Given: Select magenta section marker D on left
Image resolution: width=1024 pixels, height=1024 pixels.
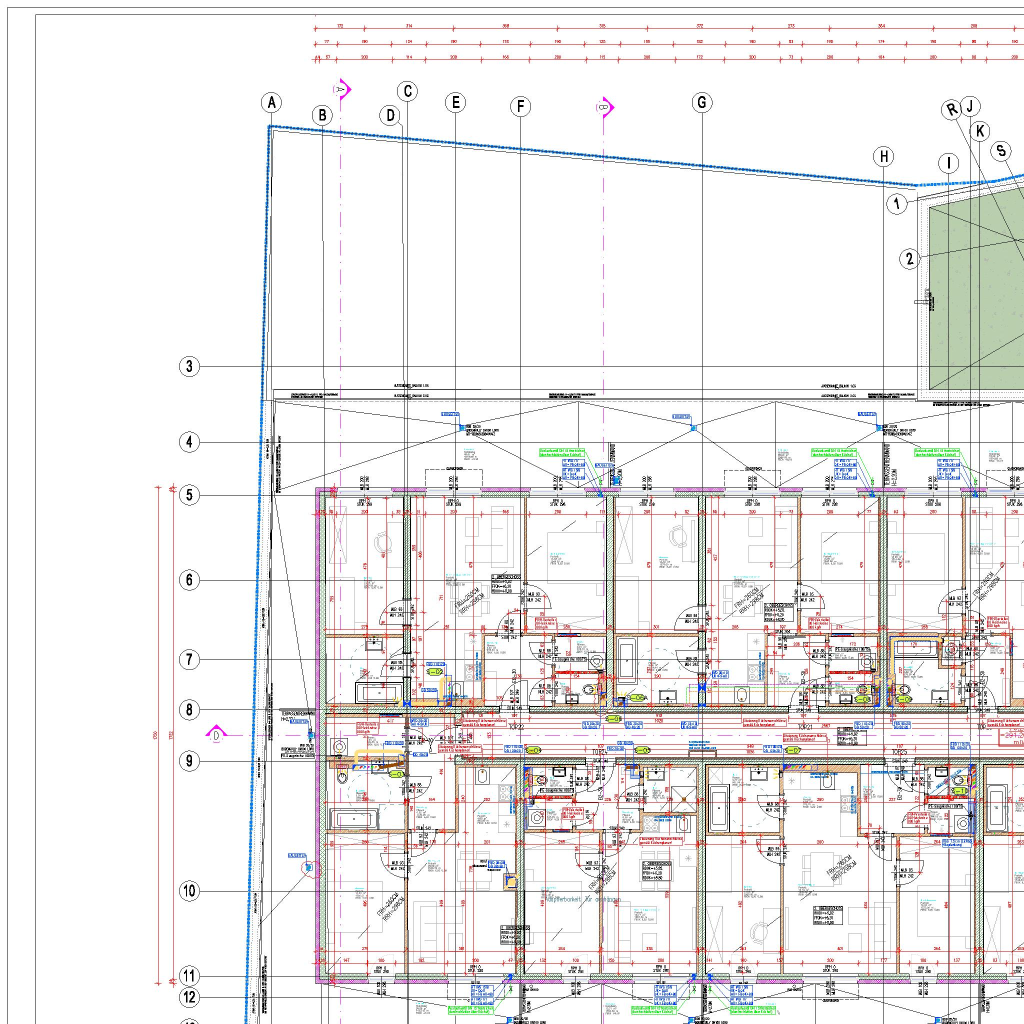Looking at the screenshot, I should (217, 735).
